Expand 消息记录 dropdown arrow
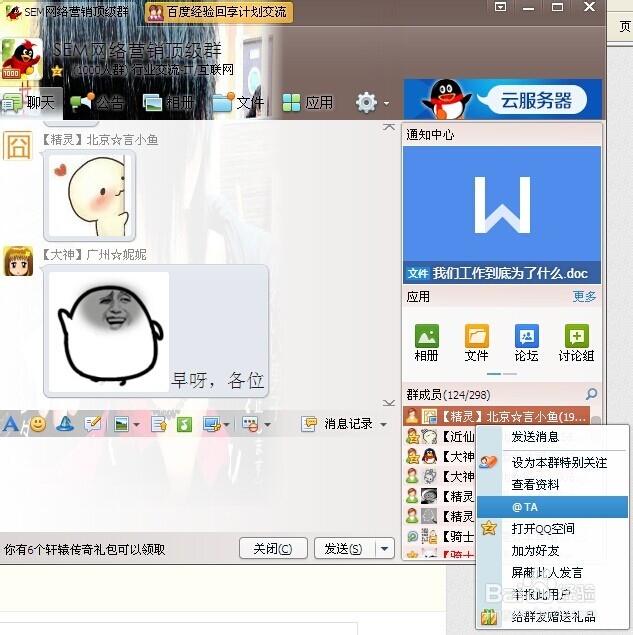 point(384,425)
